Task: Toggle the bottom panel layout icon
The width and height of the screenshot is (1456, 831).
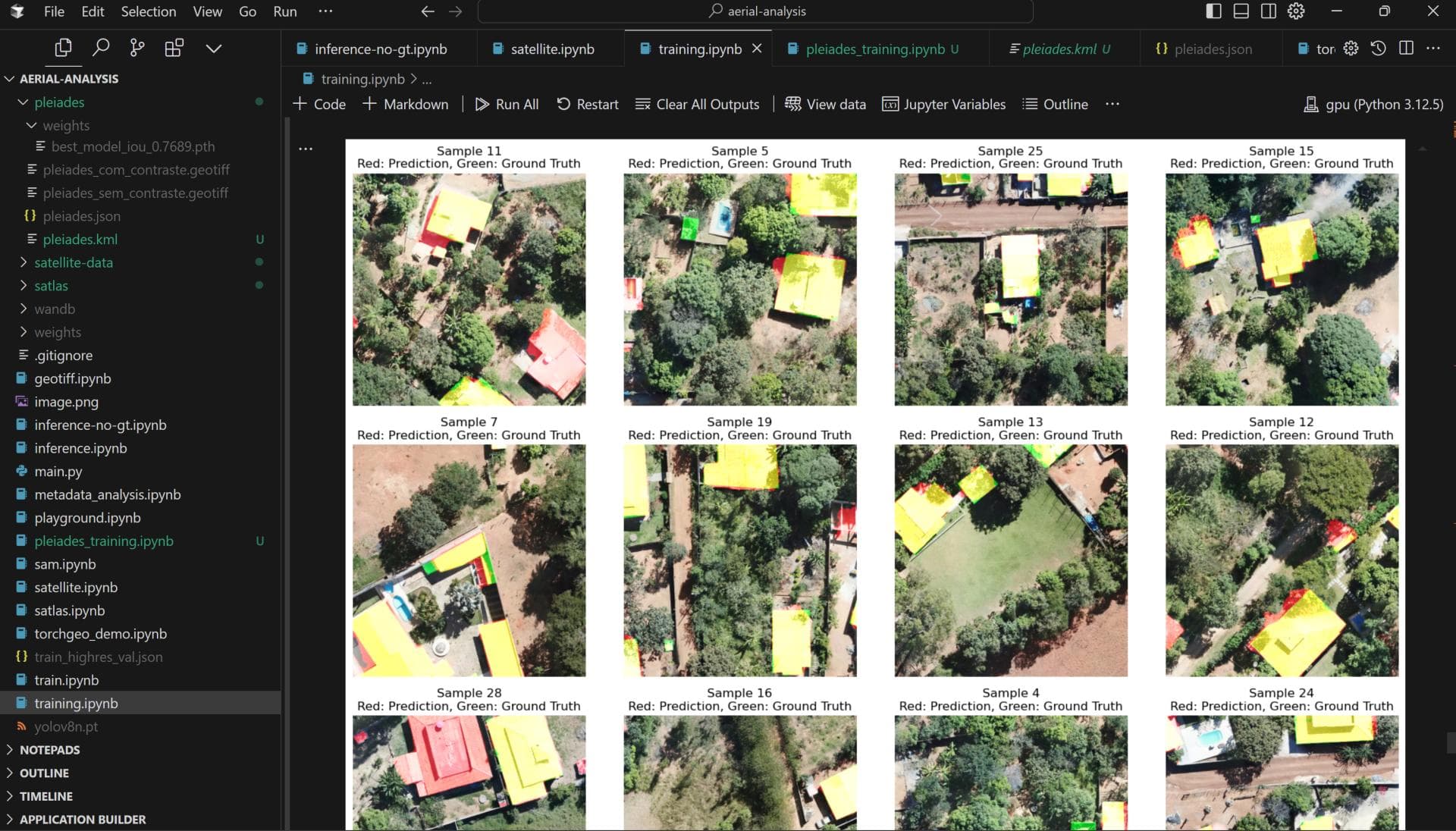Action: coord(1241,11)
